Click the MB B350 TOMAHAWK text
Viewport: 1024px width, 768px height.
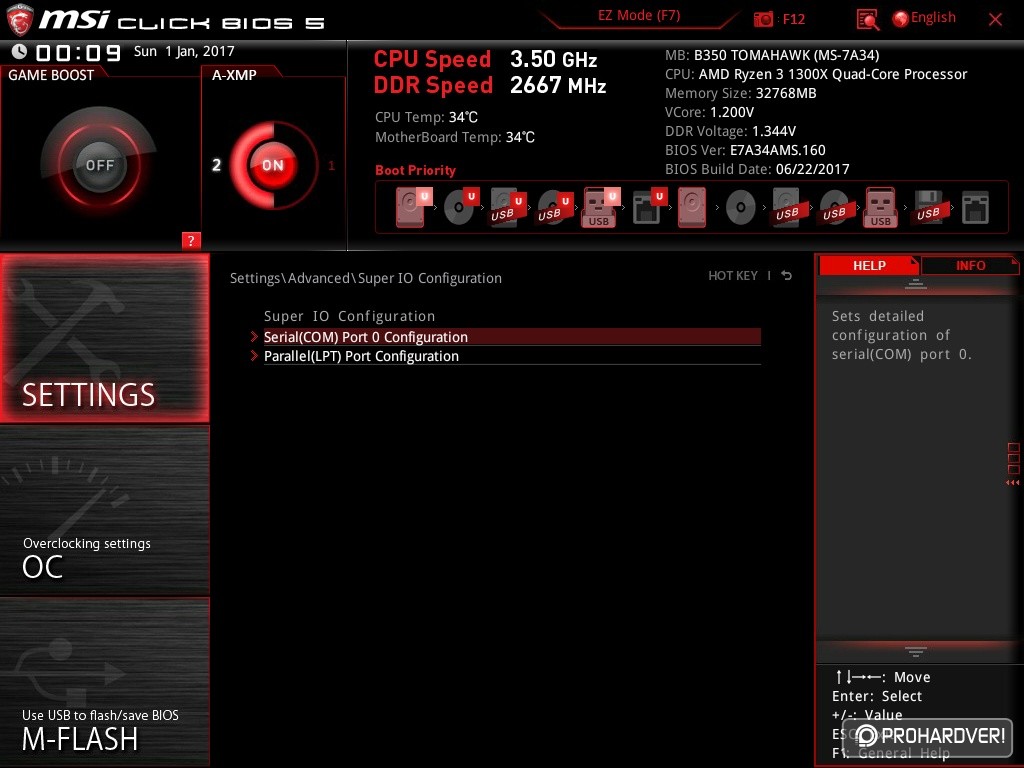(x=772, y=56)
